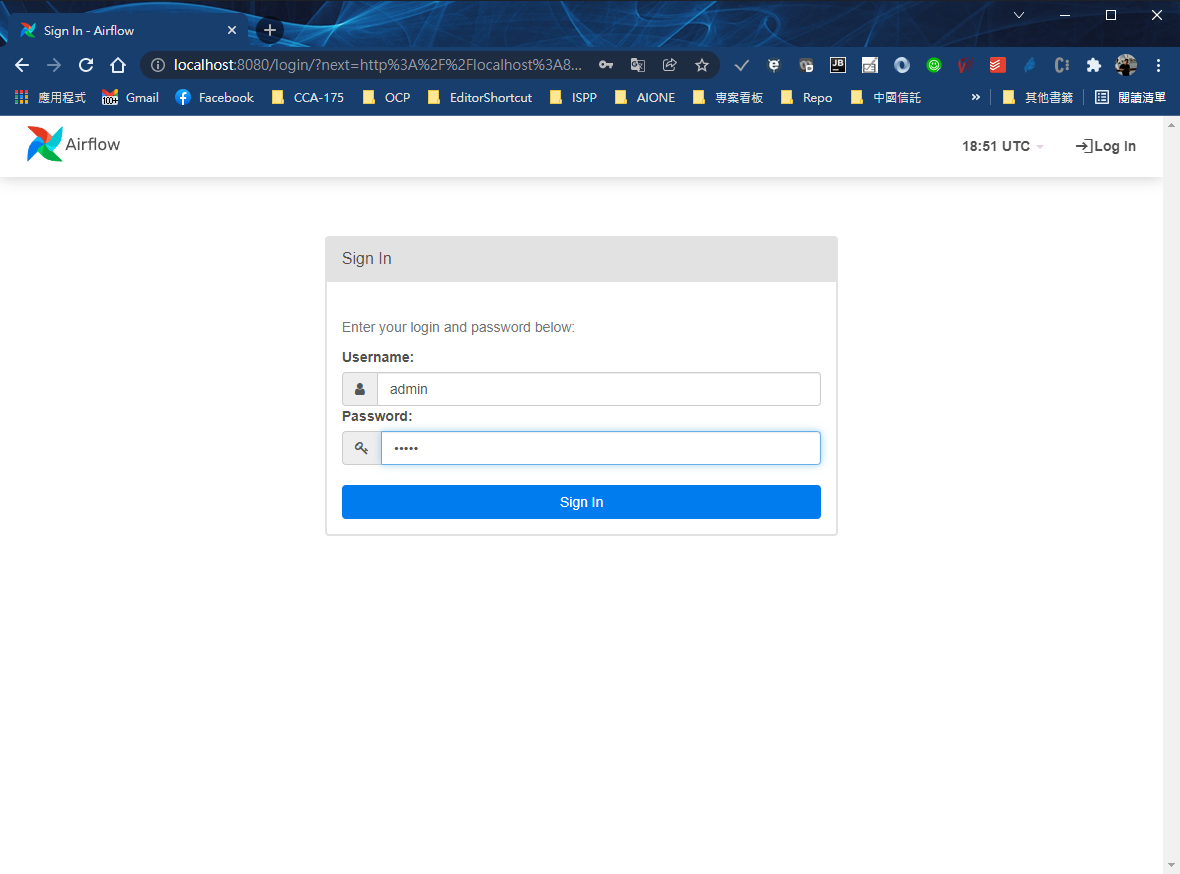Open the password manager key icon in address bar
This screenshot has height=874, width=1180.
coord(606,64)
